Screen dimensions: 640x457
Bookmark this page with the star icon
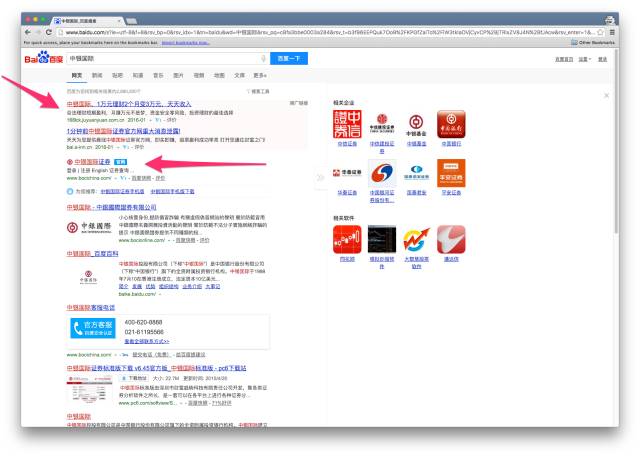(x=600, y=32)
